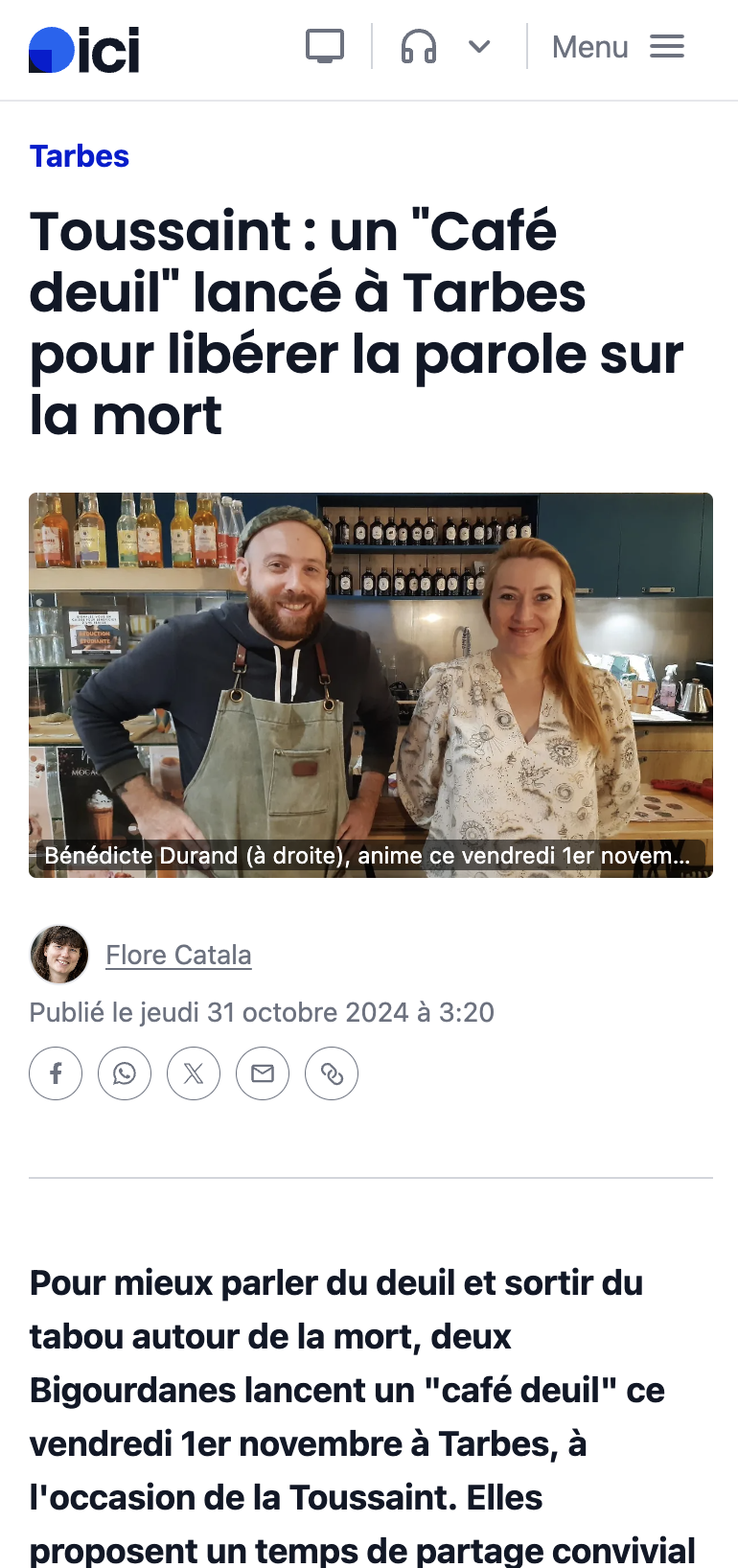Image resolution: width=738 pixels, height=1568 pixels.
Task: Open the article headline about Café deuil
Action: [x=357, y=323]
